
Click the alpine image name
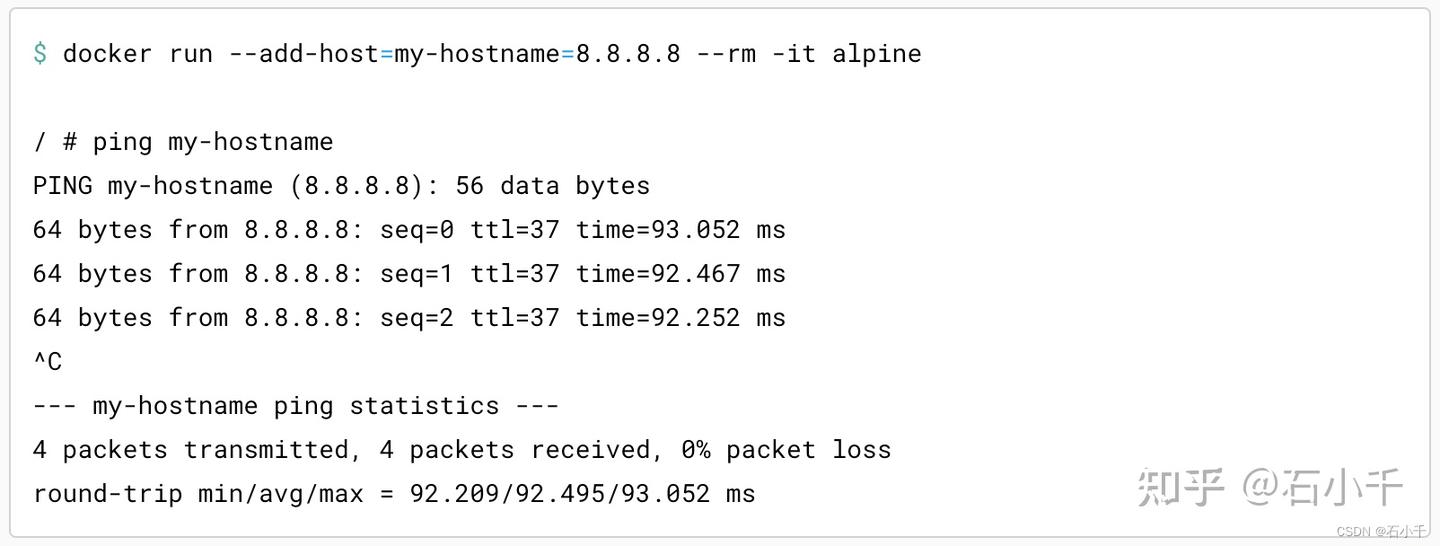(876, 53)
